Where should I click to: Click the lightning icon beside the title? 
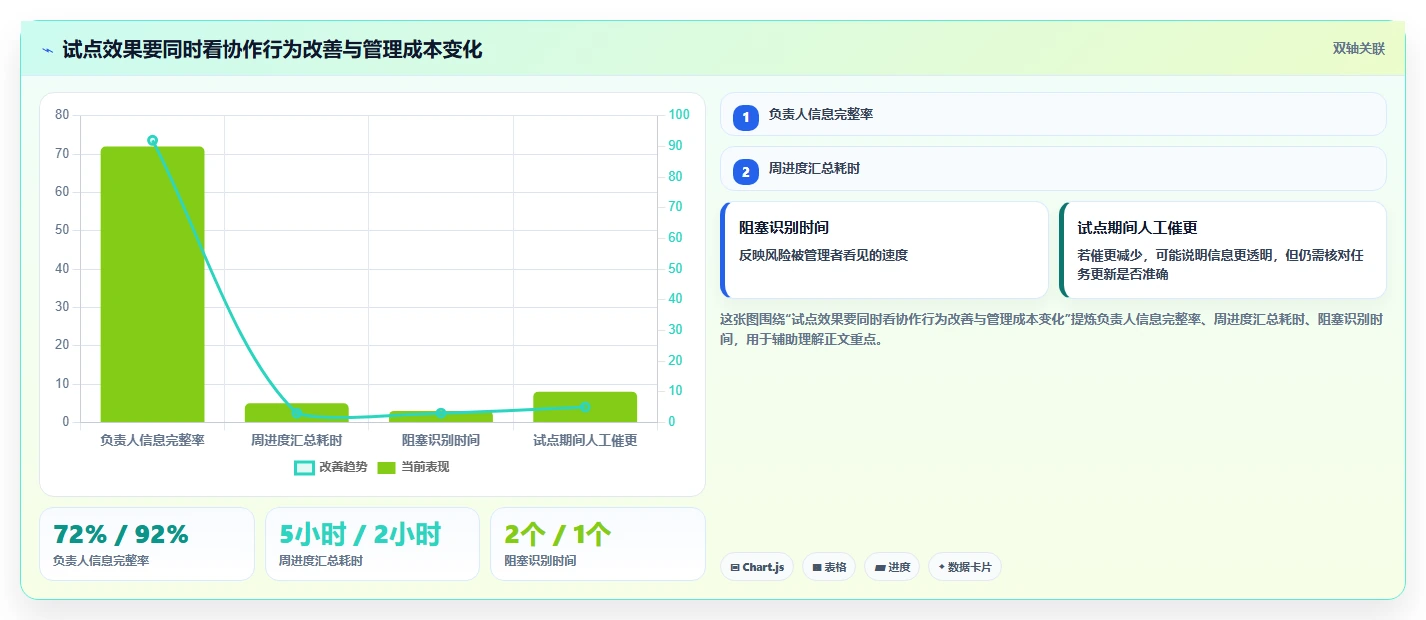tap(47, 49)
